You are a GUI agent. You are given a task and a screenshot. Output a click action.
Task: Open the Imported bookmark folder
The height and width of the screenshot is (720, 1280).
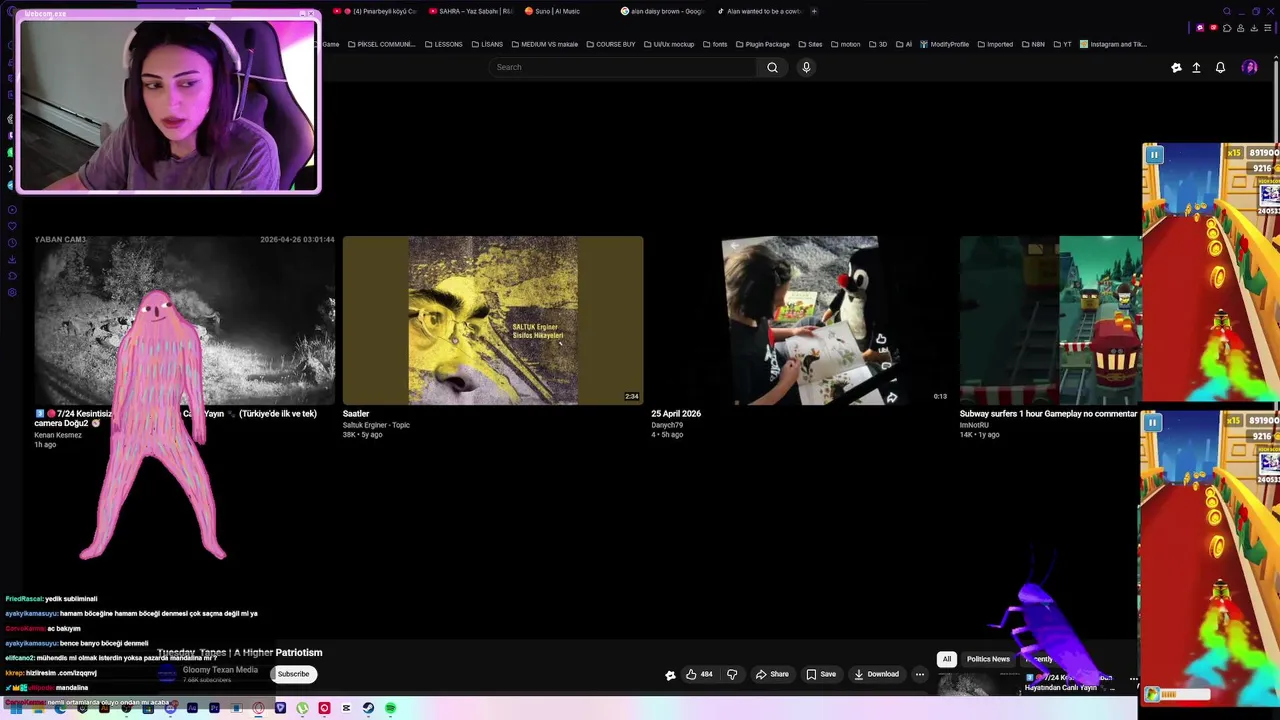click(x=995, y=44)
